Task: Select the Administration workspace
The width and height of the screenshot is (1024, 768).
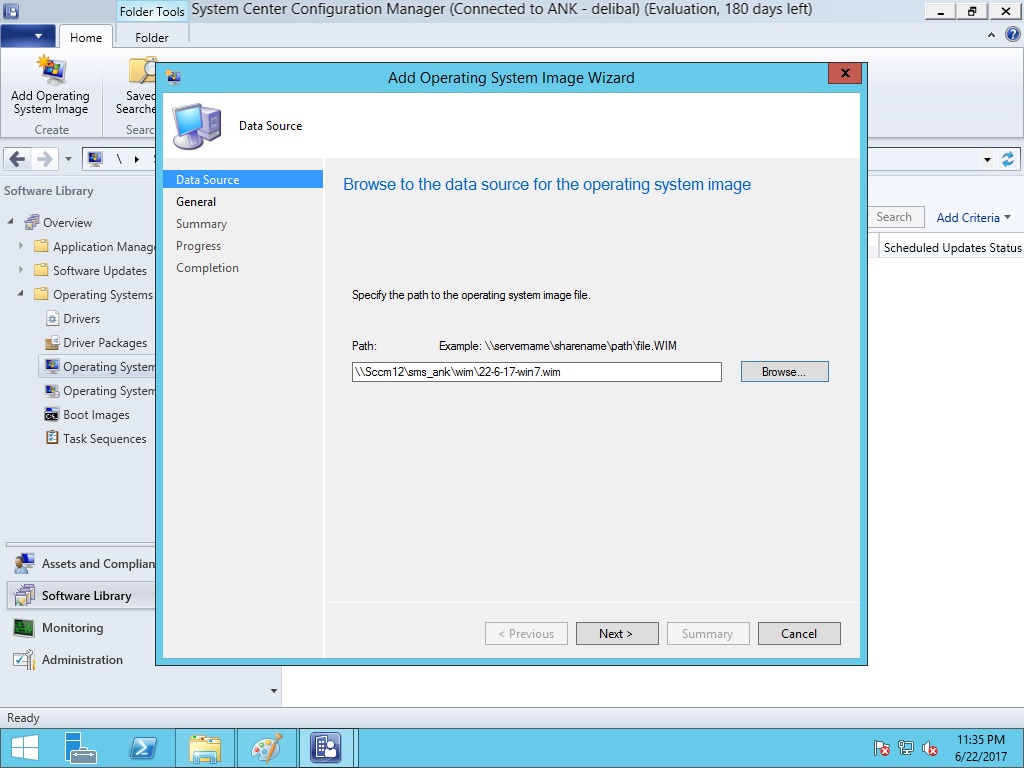Action: [82, 660]
